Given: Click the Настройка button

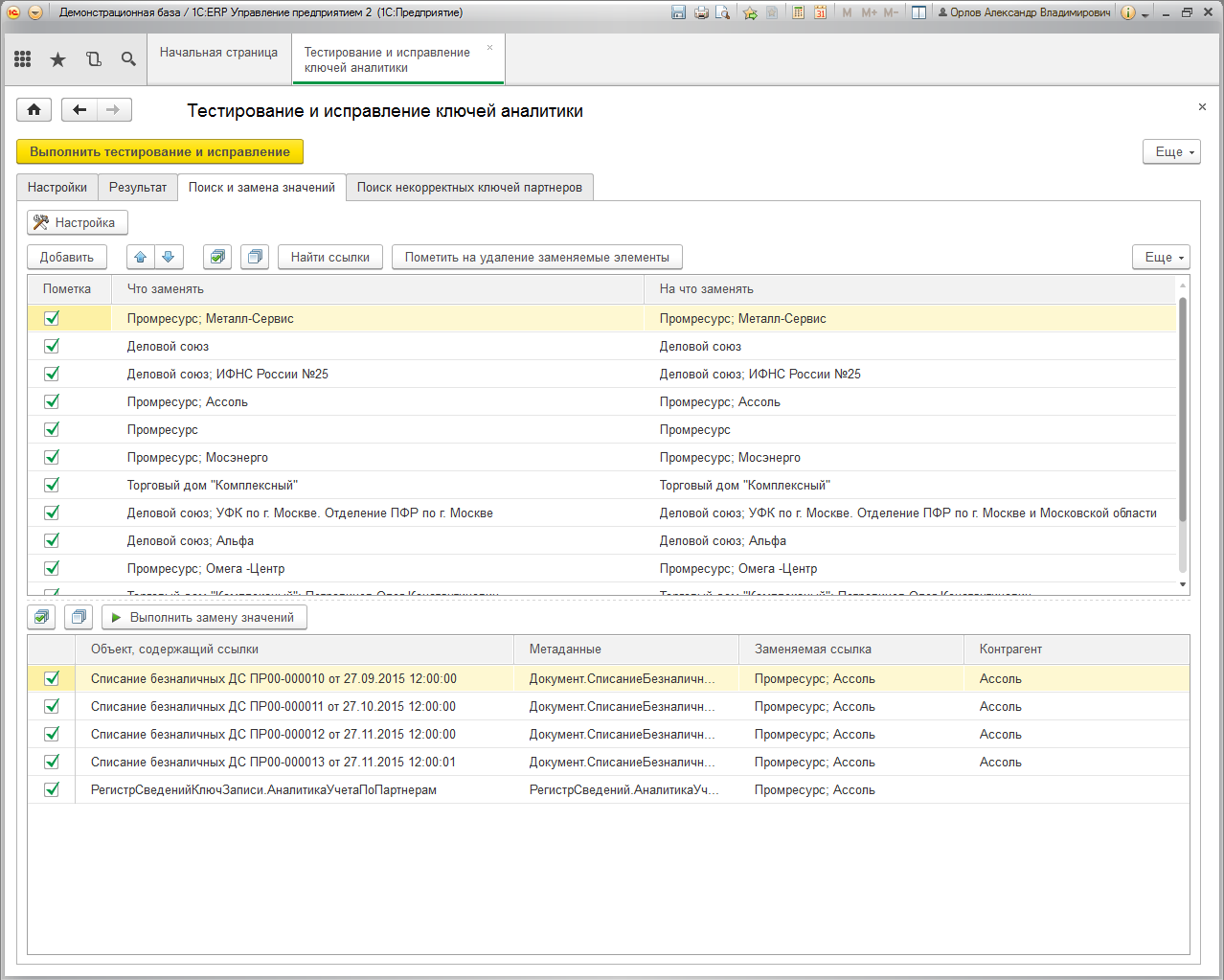Looking at the screenshot, I should [x=77, y=222].
